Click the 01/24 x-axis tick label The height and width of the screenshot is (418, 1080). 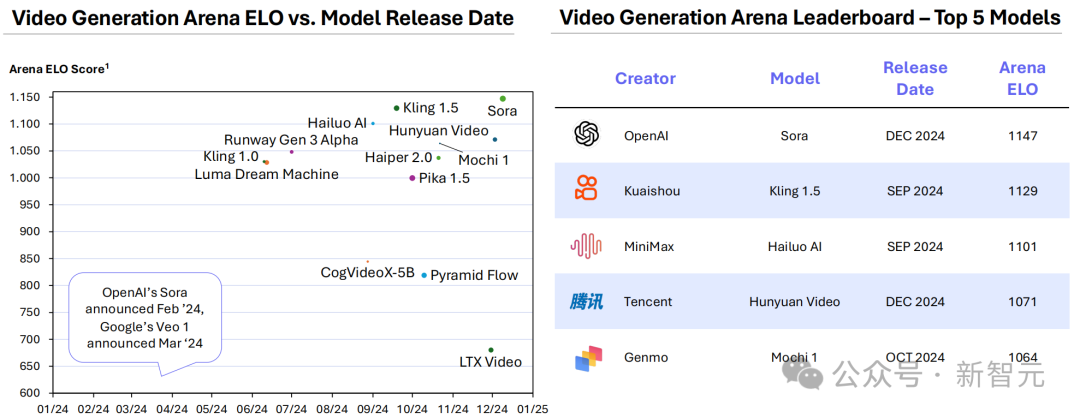pos(55,408)
